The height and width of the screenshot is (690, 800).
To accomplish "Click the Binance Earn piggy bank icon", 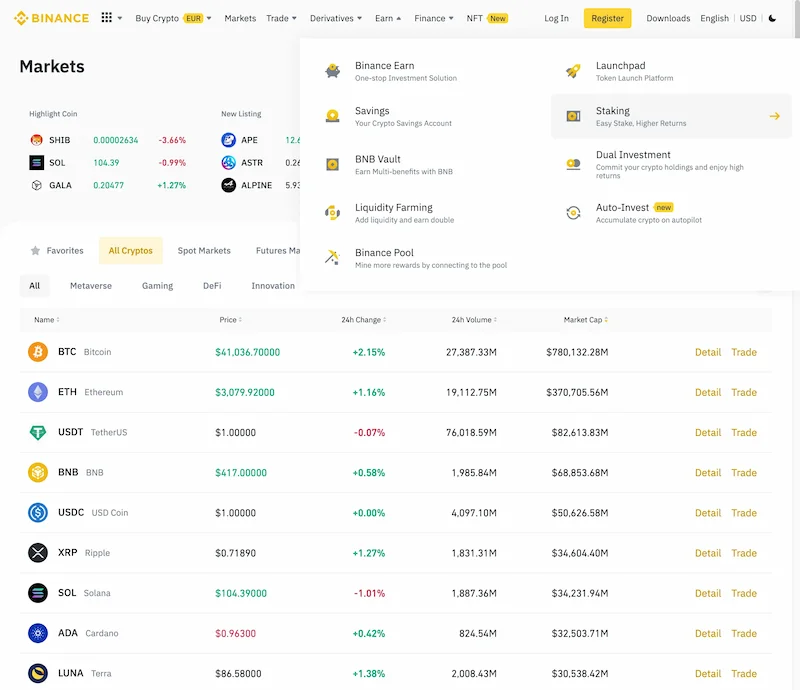I will [333, 71].
